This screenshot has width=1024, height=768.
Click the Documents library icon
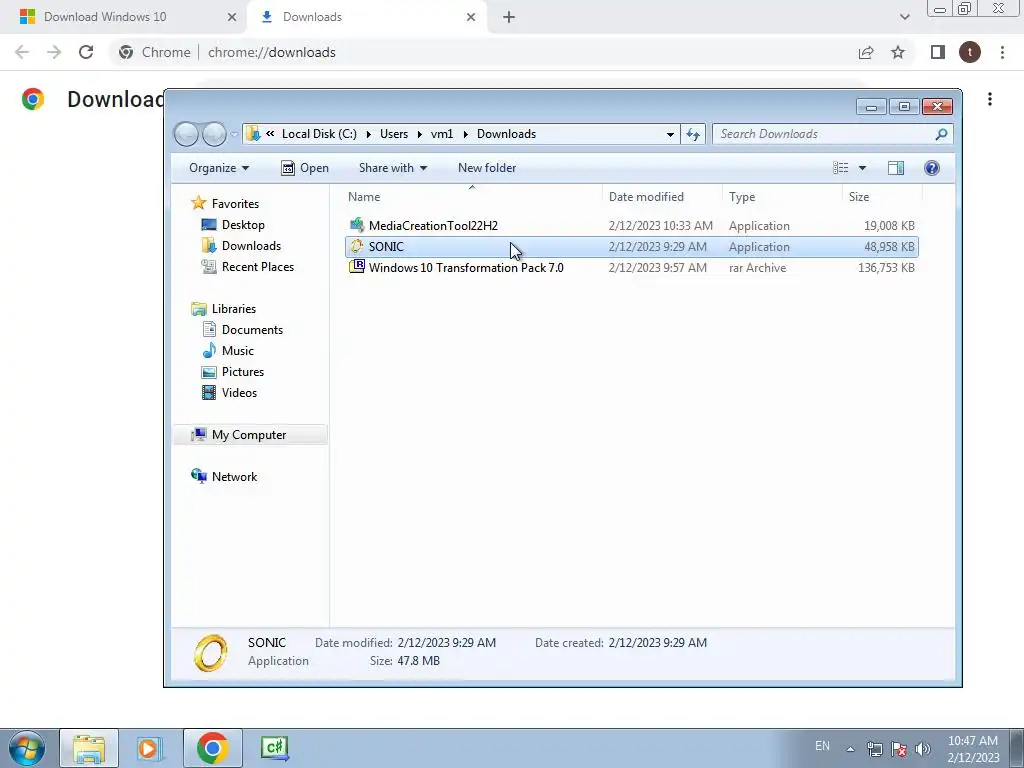(x=209, y=329)
